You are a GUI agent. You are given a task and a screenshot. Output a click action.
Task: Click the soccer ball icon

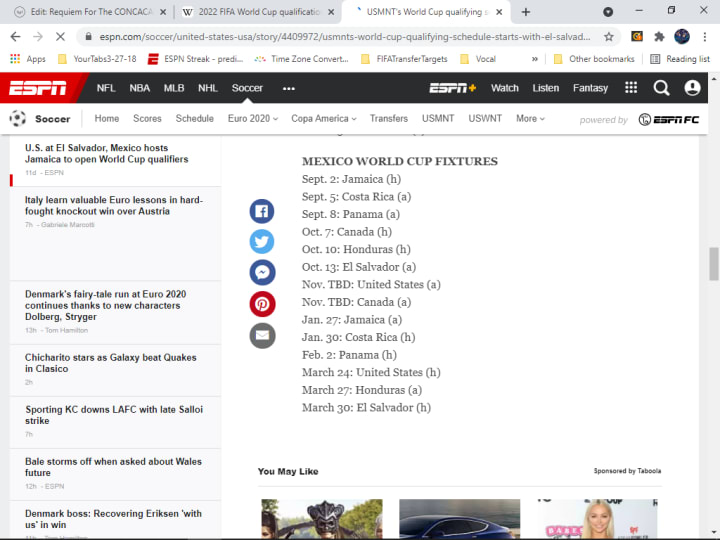tap(18, 118)
